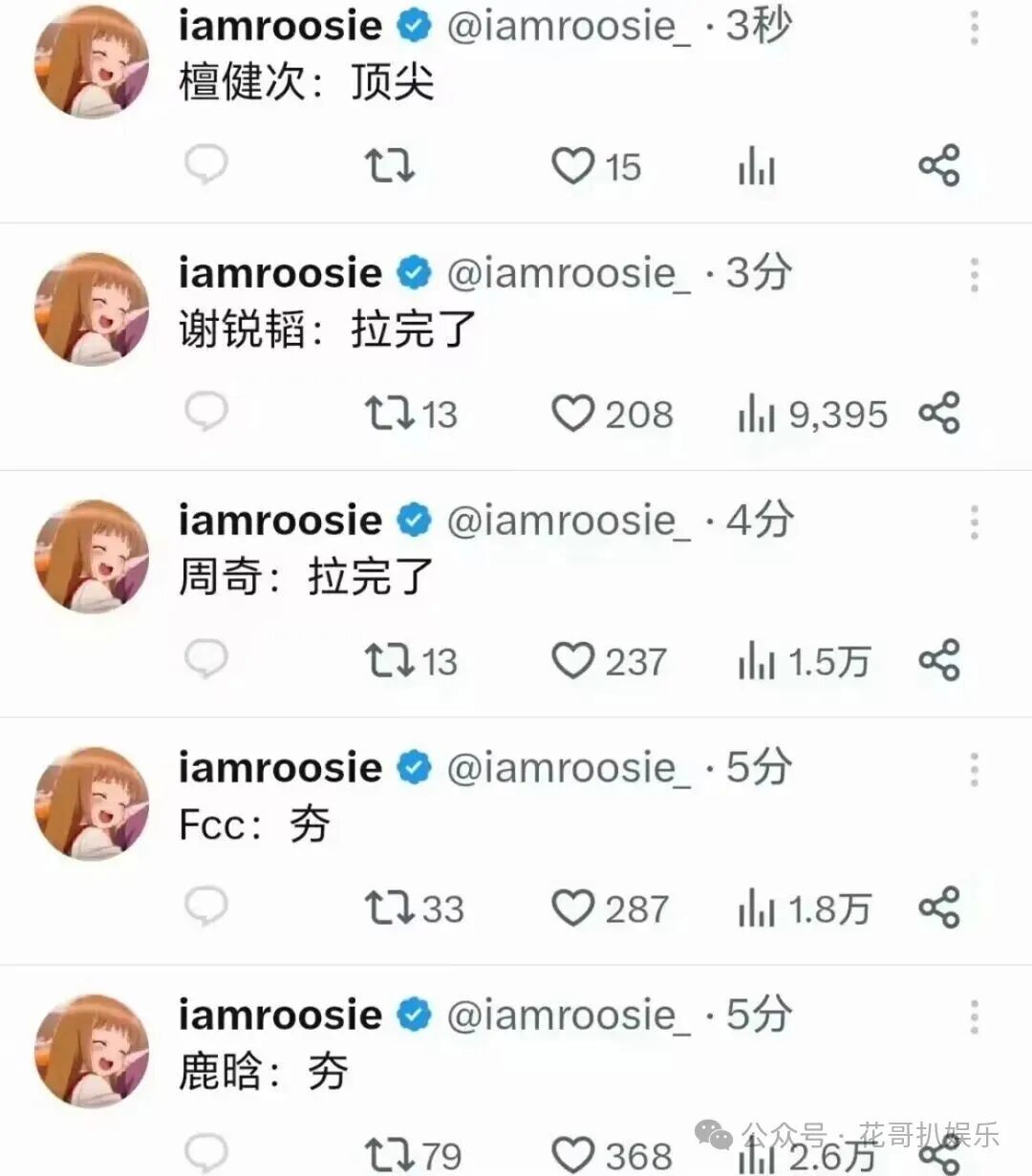Viewport: 1032px width, 1176px height.
Task: Open avatar on the 谢锐韬 tweet
Action: pyautogui.click(x=92, y=309)
